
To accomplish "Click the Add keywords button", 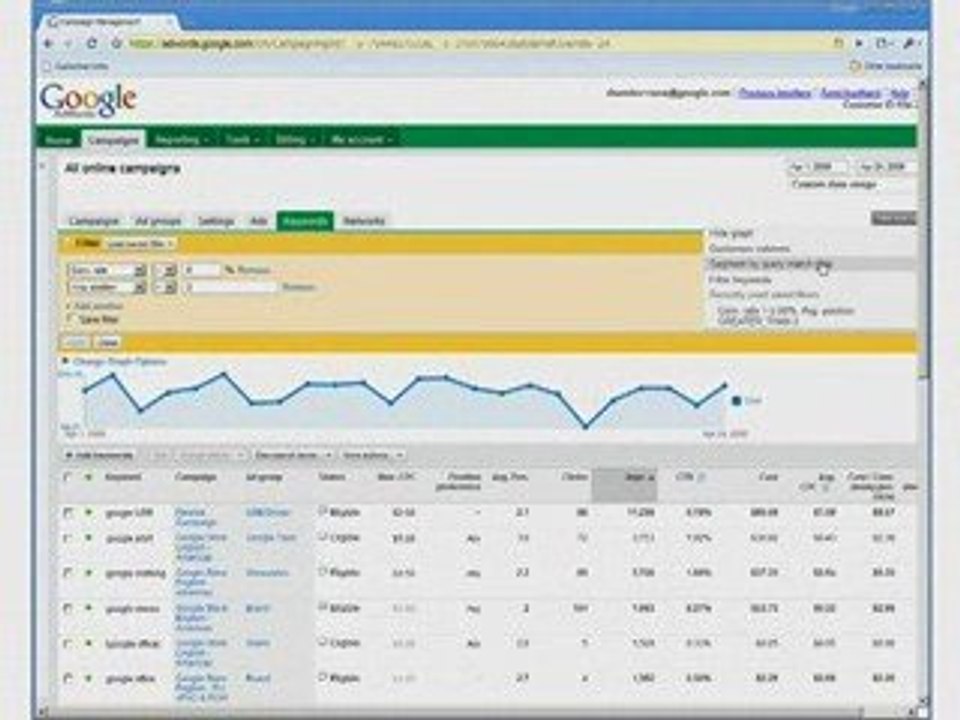I will [x=99, y=455].
